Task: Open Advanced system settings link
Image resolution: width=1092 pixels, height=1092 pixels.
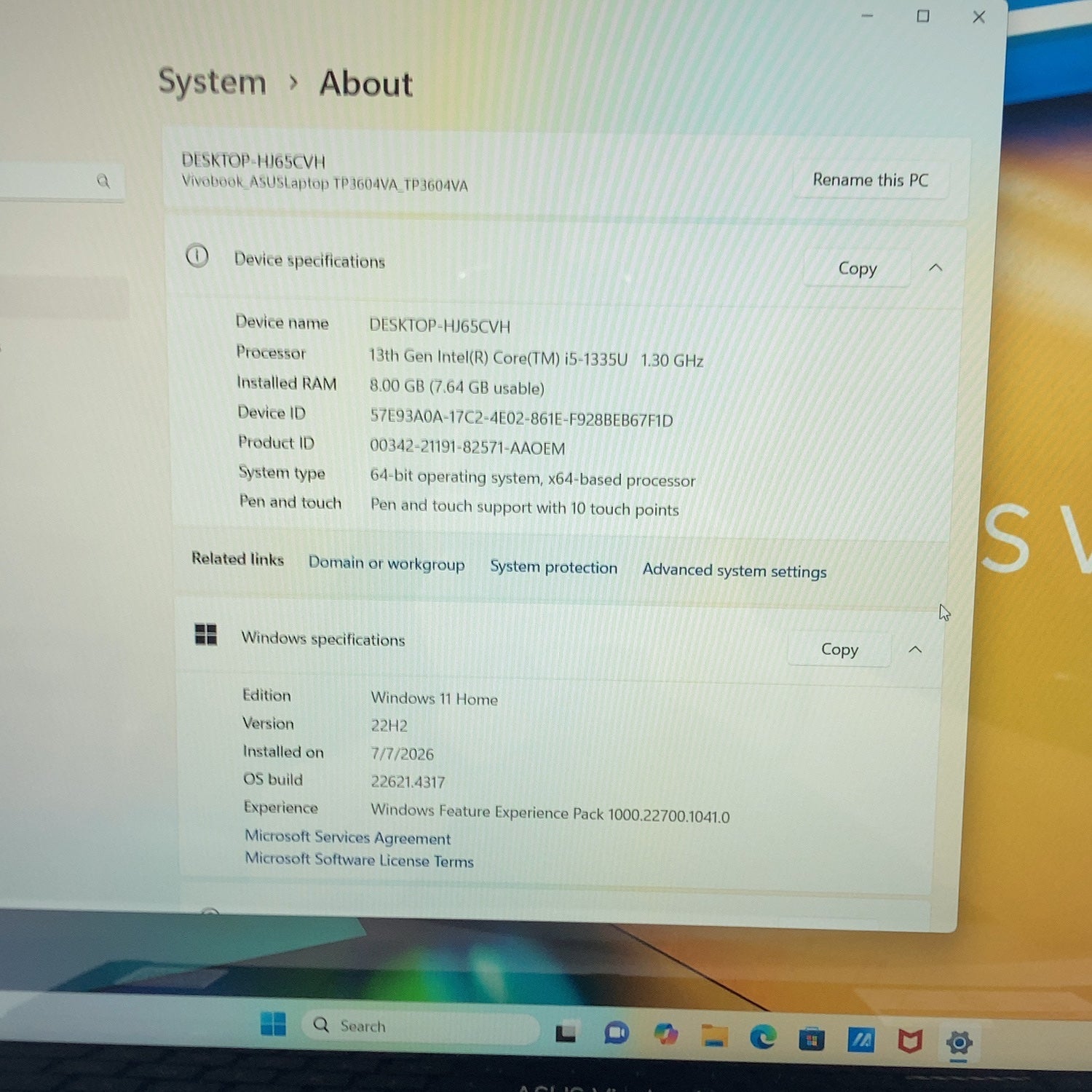Action: pyautogui.click(x=735, y=571)
